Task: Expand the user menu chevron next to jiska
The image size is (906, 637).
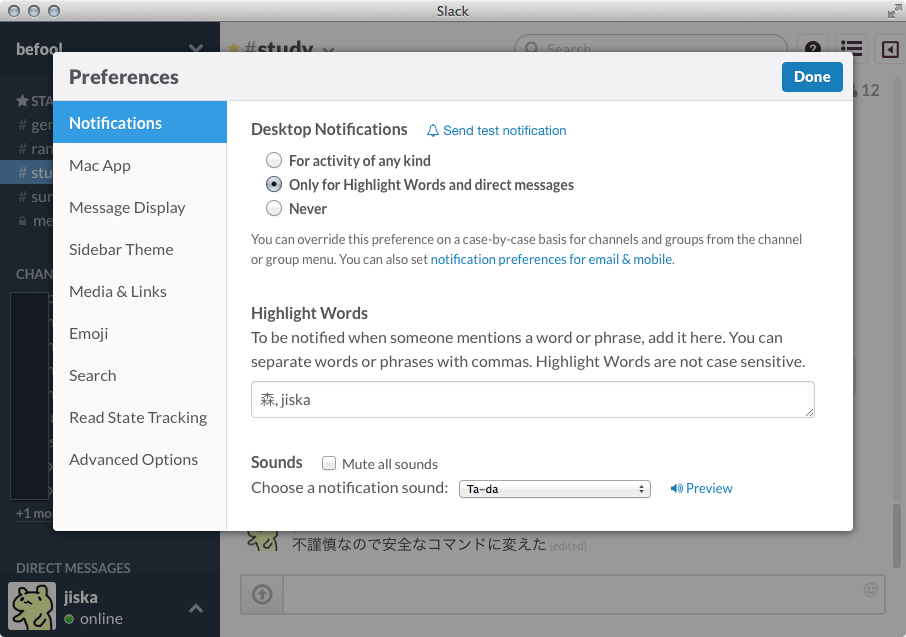Action: point(196,608)
